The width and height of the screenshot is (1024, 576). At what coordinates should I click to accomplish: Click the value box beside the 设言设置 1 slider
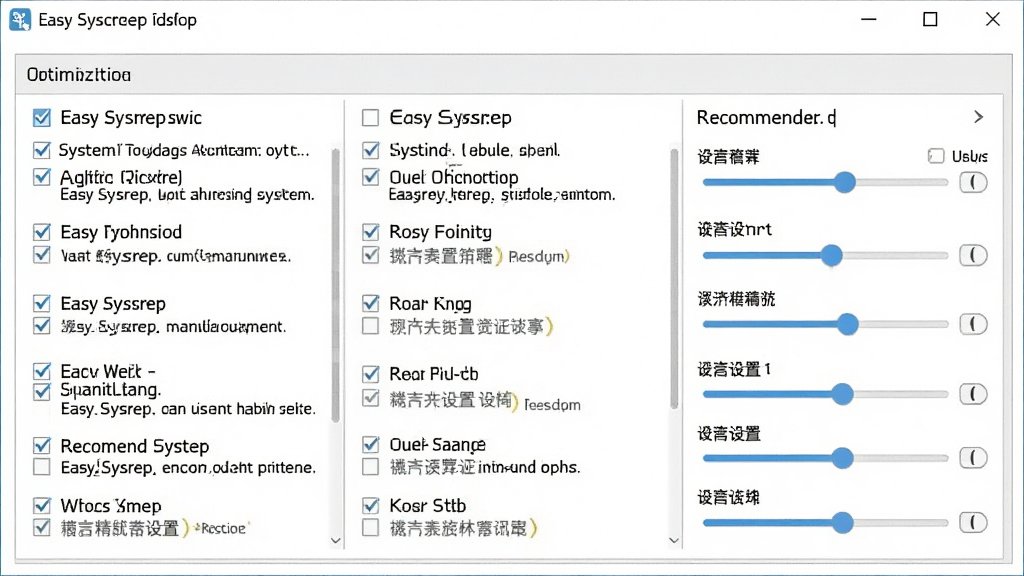point(973,394)
